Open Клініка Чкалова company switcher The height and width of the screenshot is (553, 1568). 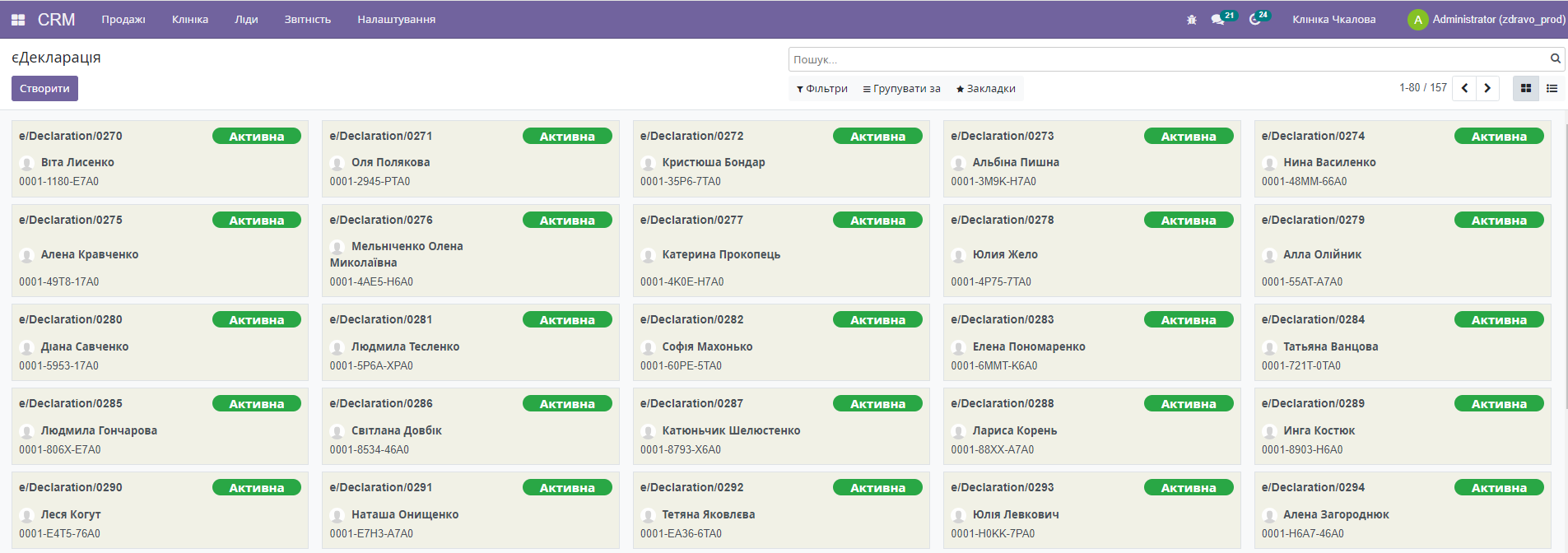(1333, 20)
